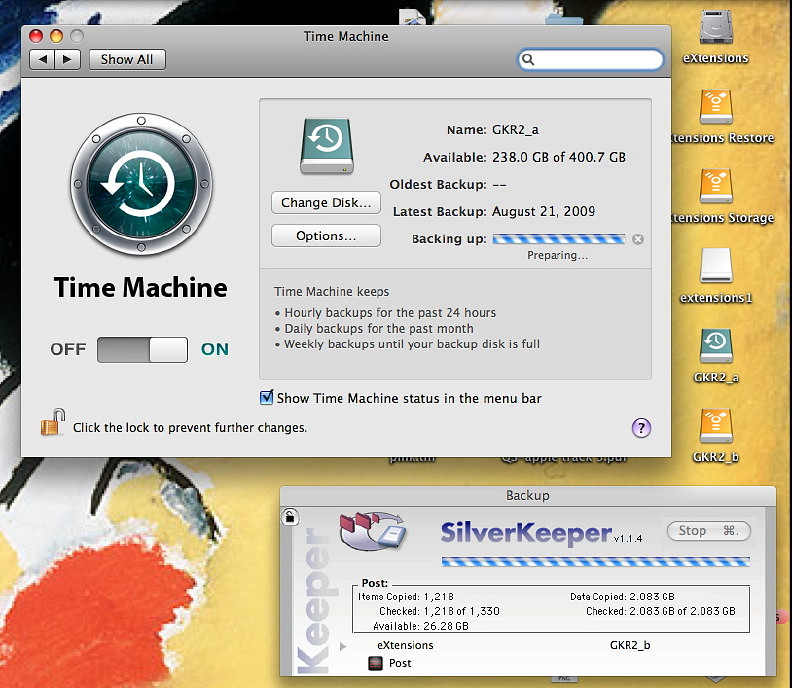792x688 pixels.
Task: Go back with the left arrow button
Action: click(x=42, y=60)
